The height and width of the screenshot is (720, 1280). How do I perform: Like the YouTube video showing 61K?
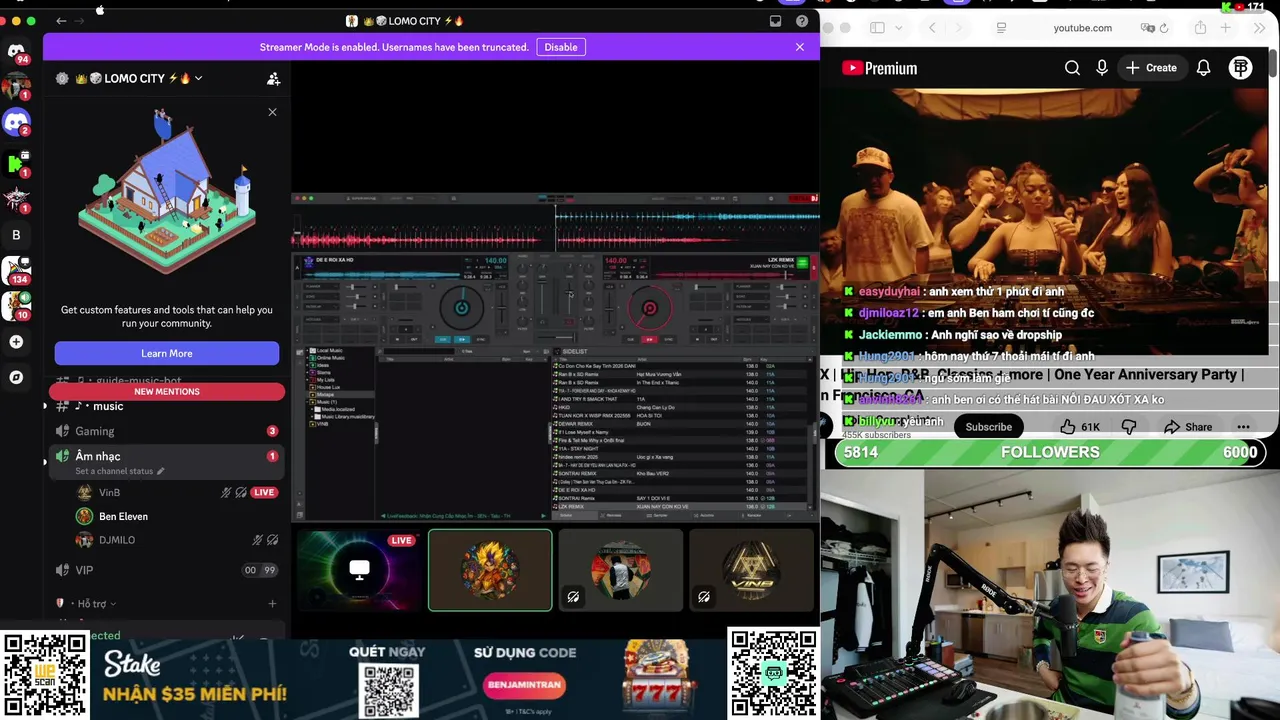1079,427
